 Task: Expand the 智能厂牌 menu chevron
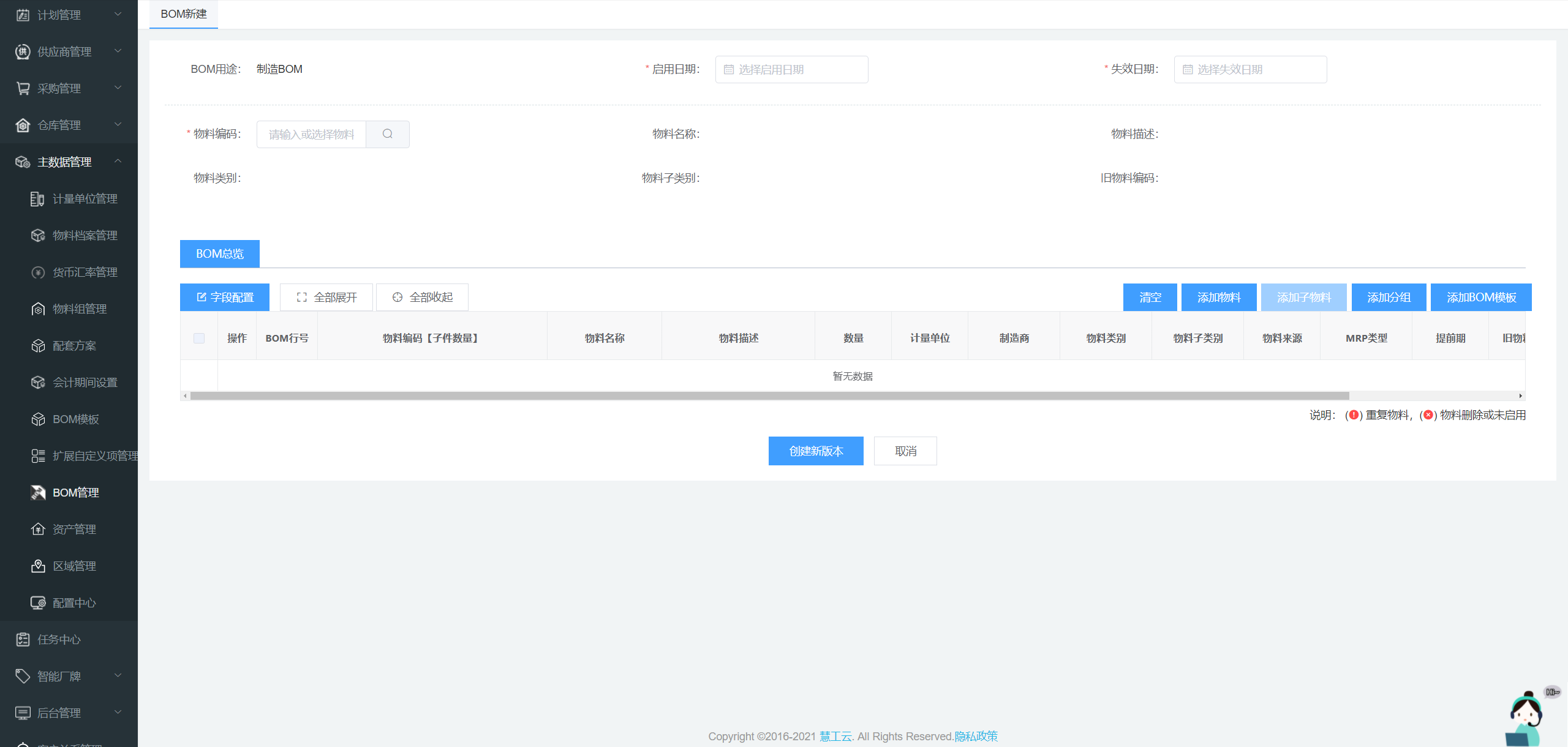tap(118, 676)
